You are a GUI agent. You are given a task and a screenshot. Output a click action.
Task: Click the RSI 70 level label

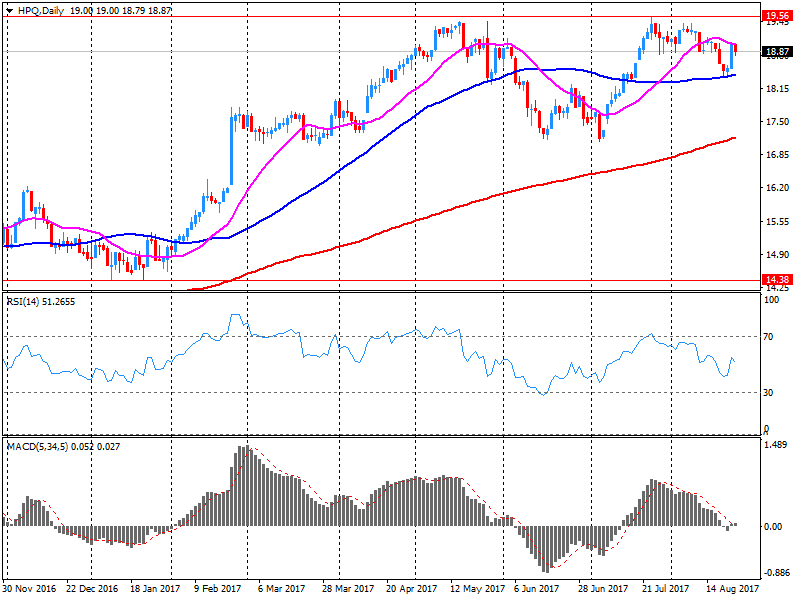pos(768,337)
